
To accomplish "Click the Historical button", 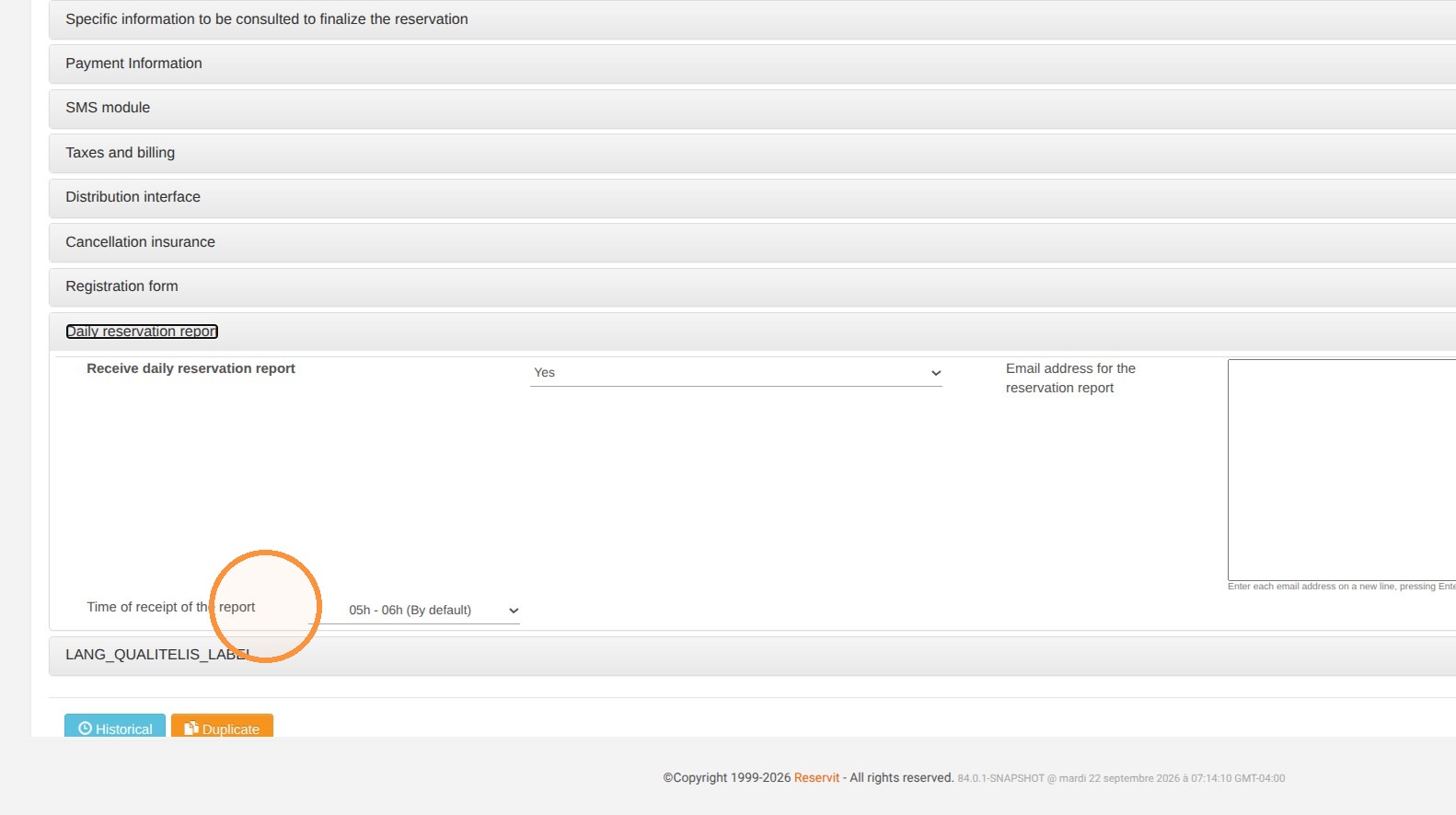I will 115,727.
